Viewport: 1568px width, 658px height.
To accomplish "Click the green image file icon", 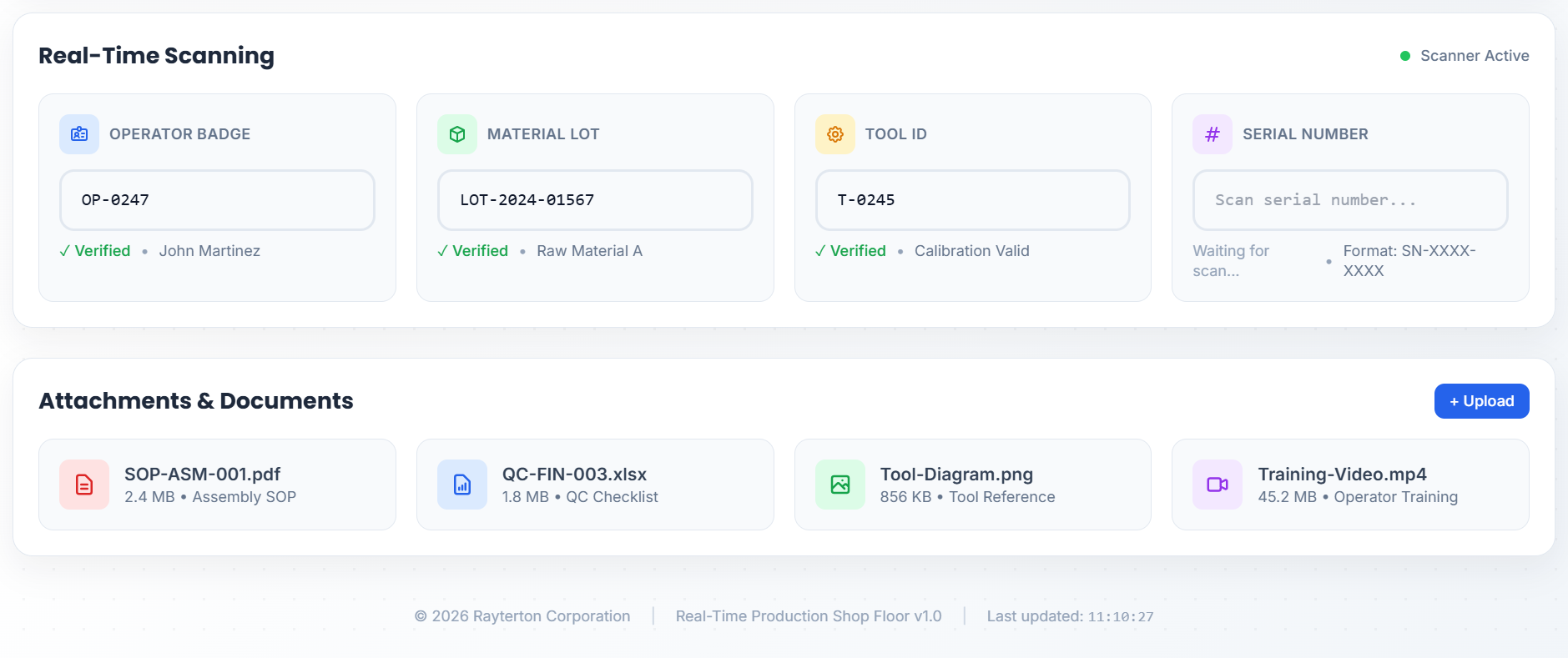I will (x=840, y=485).
